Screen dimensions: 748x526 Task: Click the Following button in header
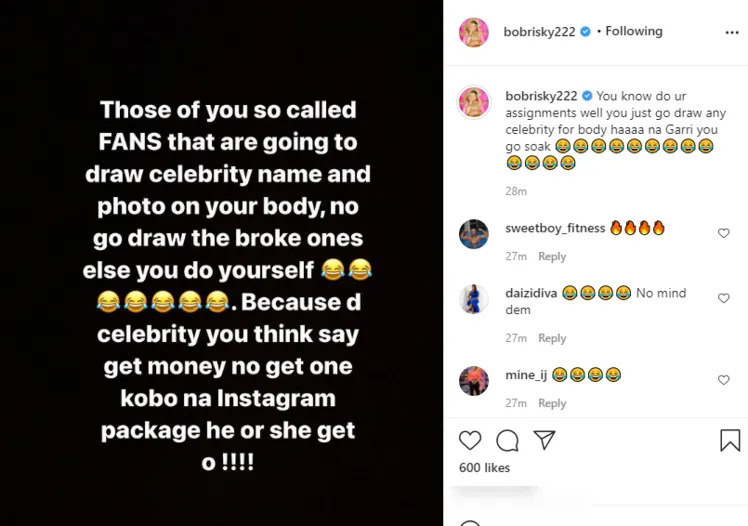[x=634, y=31]
